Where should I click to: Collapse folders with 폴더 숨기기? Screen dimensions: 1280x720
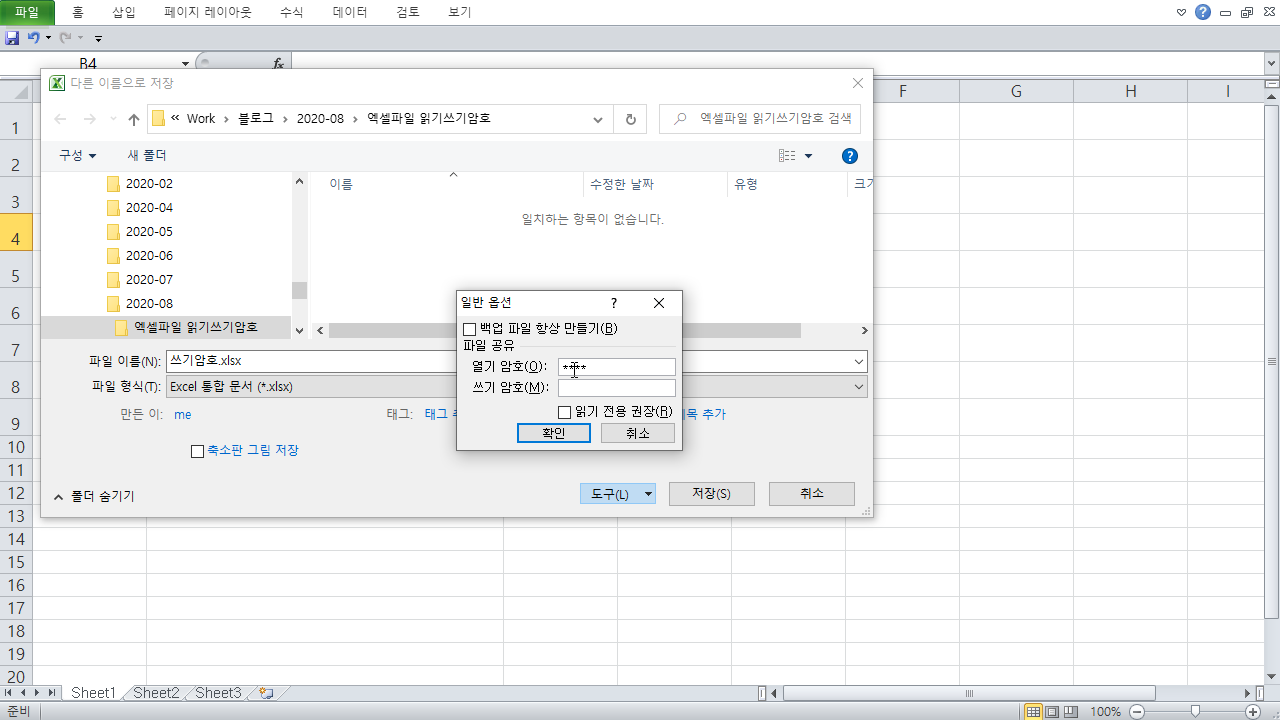93,496
